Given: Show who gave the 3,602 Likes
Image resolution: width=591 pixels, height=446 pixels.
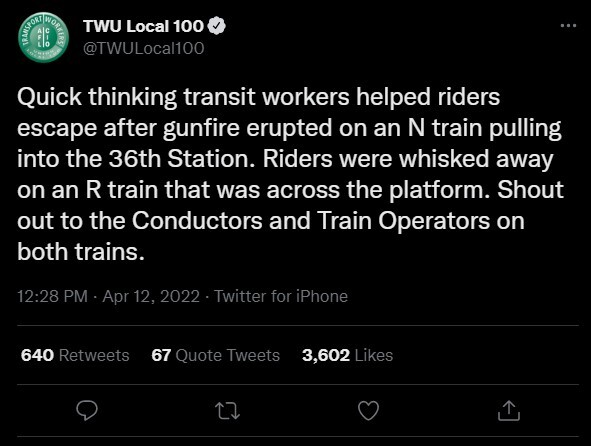Looking at the screenshot, I should [347, 355].
